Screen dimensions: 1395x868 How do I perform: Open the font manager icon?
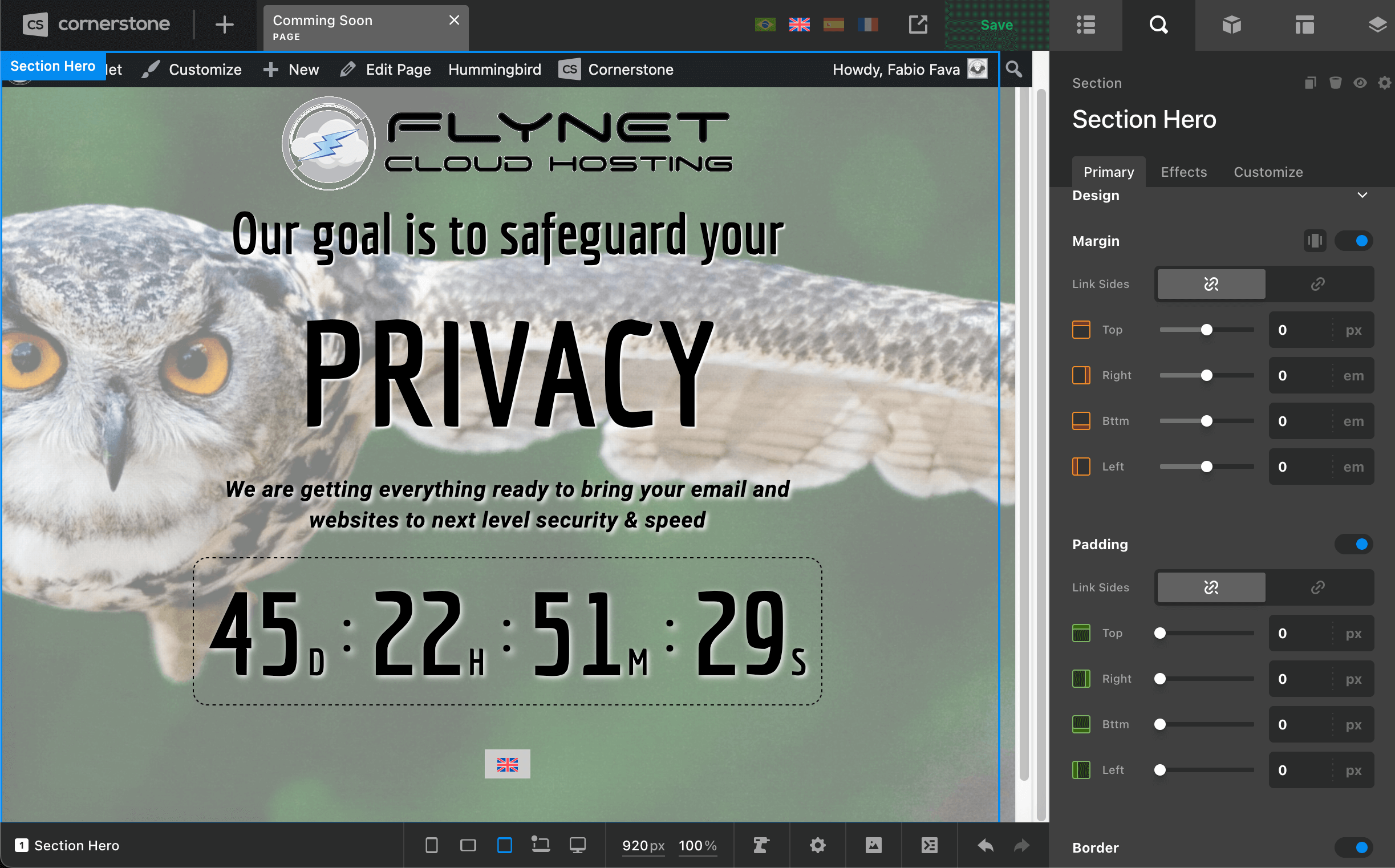(761, 845)
